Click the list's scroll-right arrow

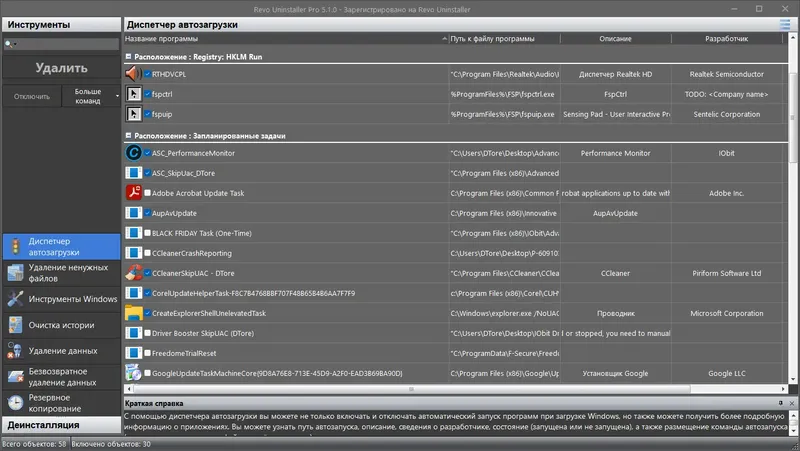click(783, 389)
